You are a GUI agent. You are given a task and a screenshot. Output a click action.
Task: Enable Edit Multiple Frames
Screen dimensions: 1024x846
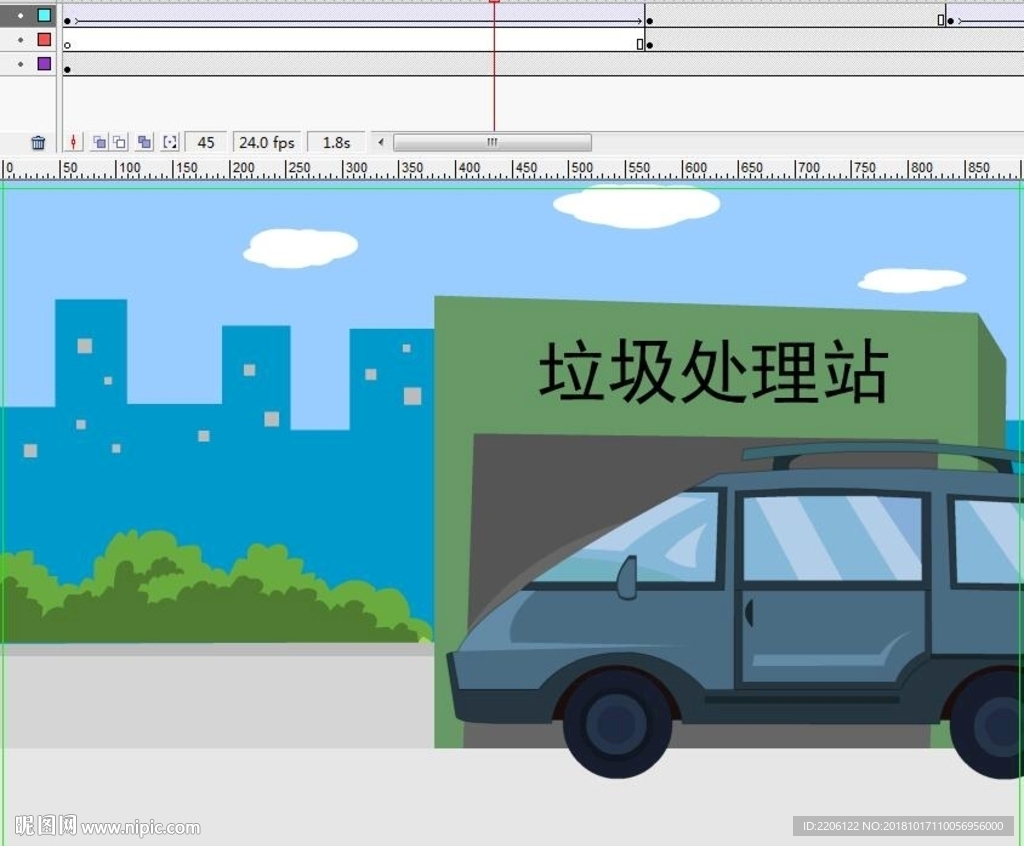(144, 142)
